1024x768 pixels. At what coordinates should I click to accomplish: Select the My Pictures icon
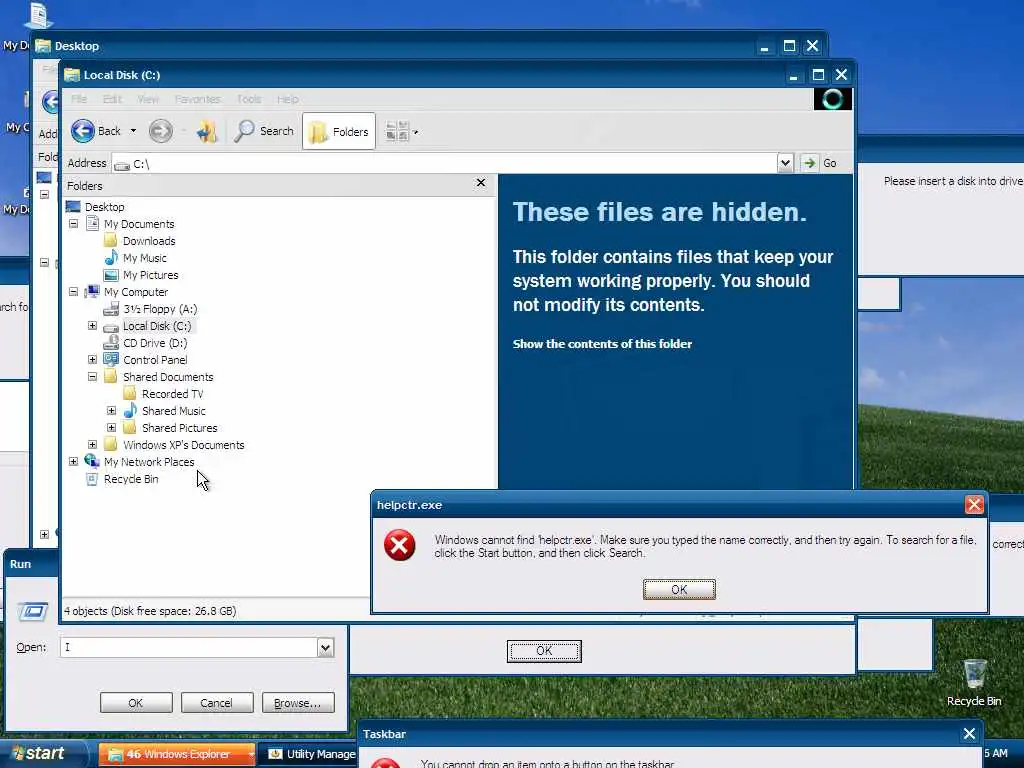coord(111,275)
